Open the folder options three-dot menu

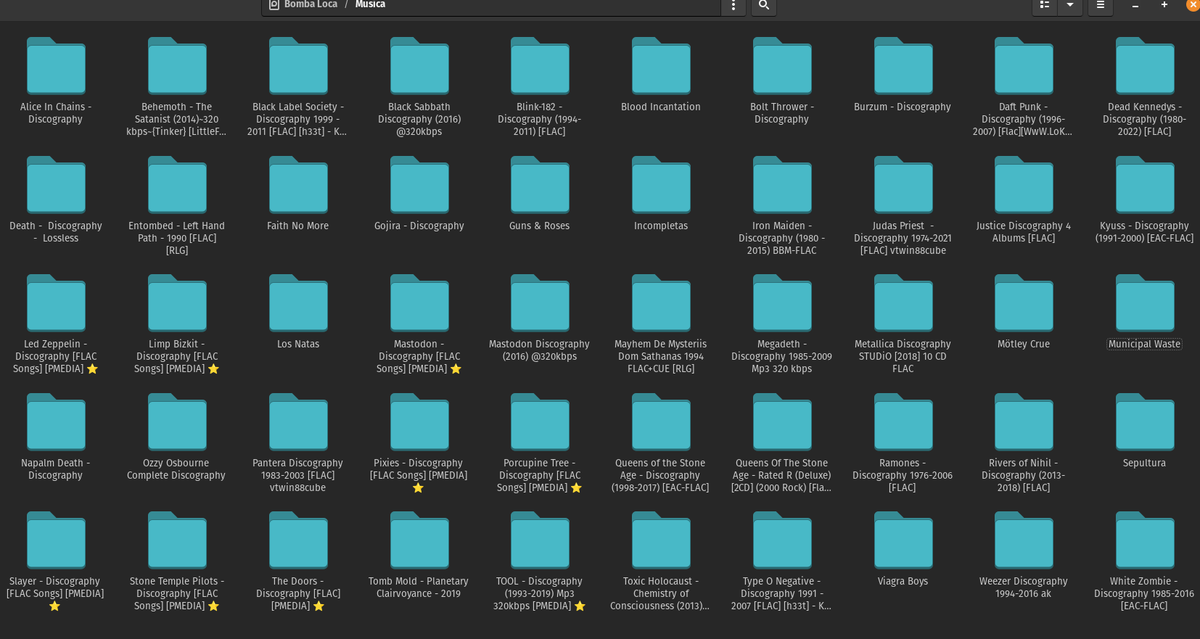734,6
